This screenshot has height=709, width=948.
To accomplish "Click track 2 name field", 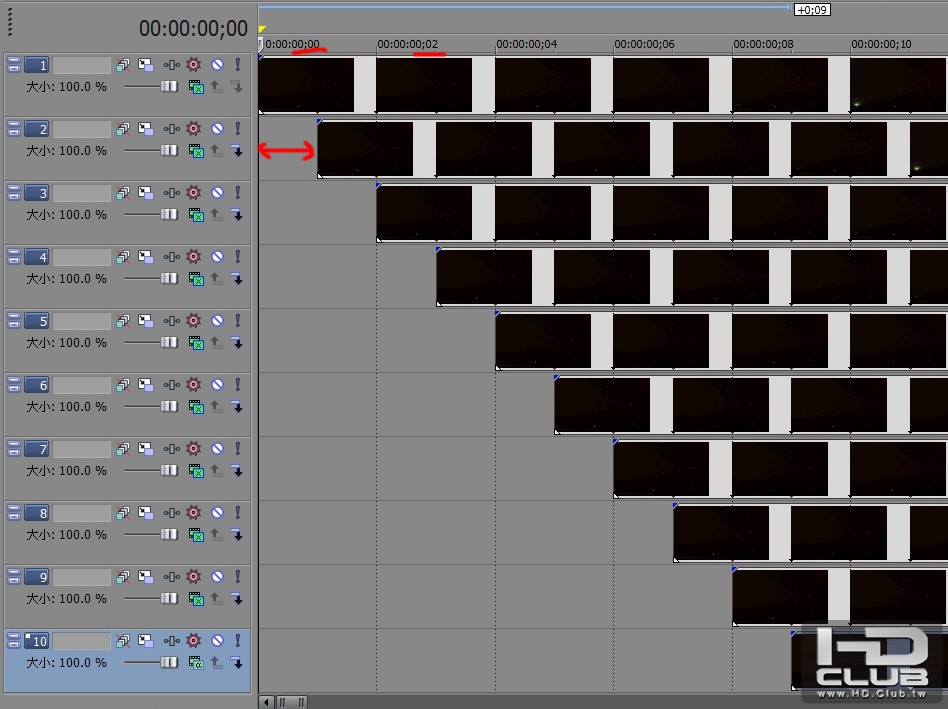I will pyautogui.click(x=82, y=129).
